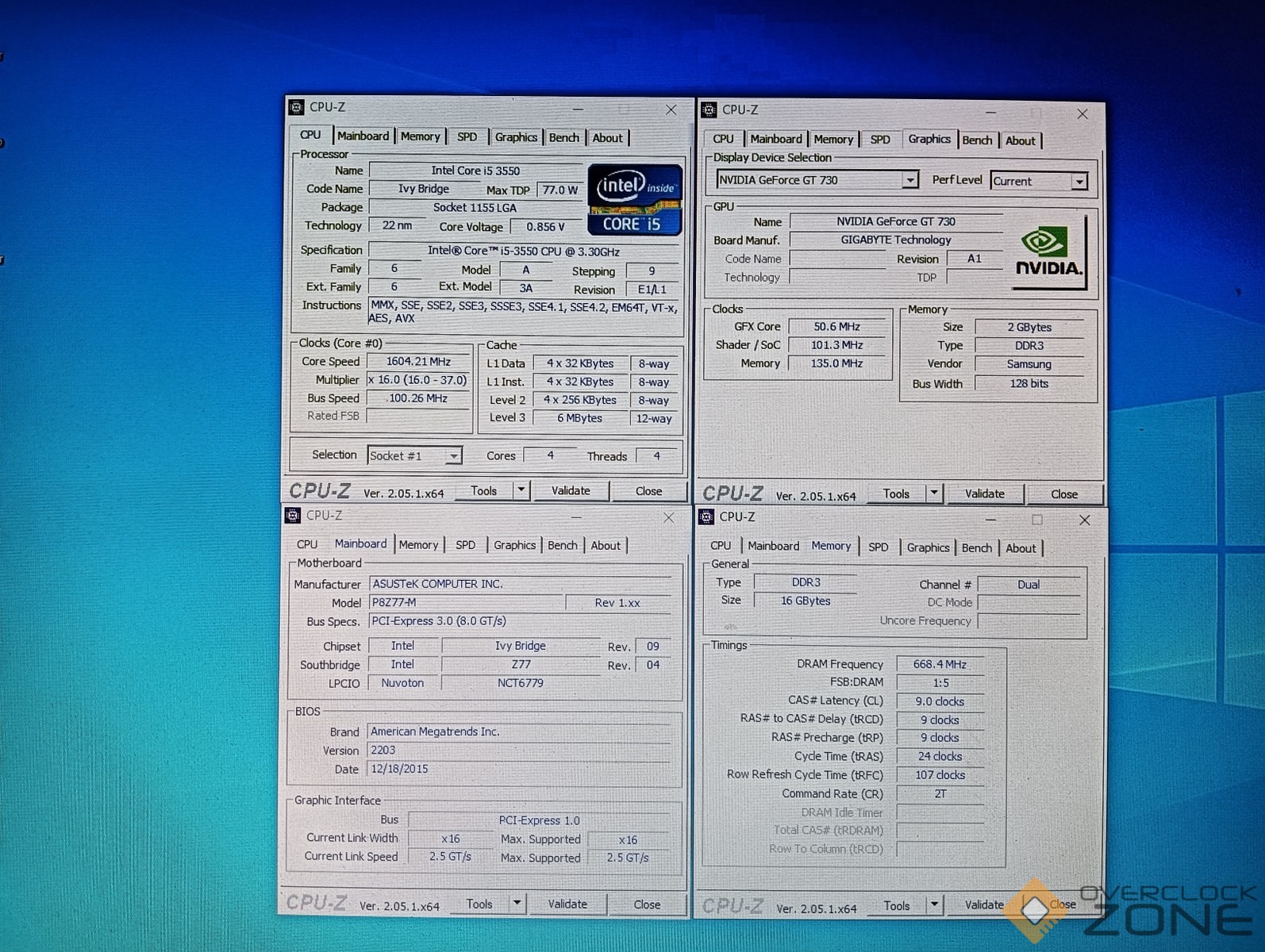Select CPU tab in the Graphics window
1265x952 pixels.
pos(723,139)
